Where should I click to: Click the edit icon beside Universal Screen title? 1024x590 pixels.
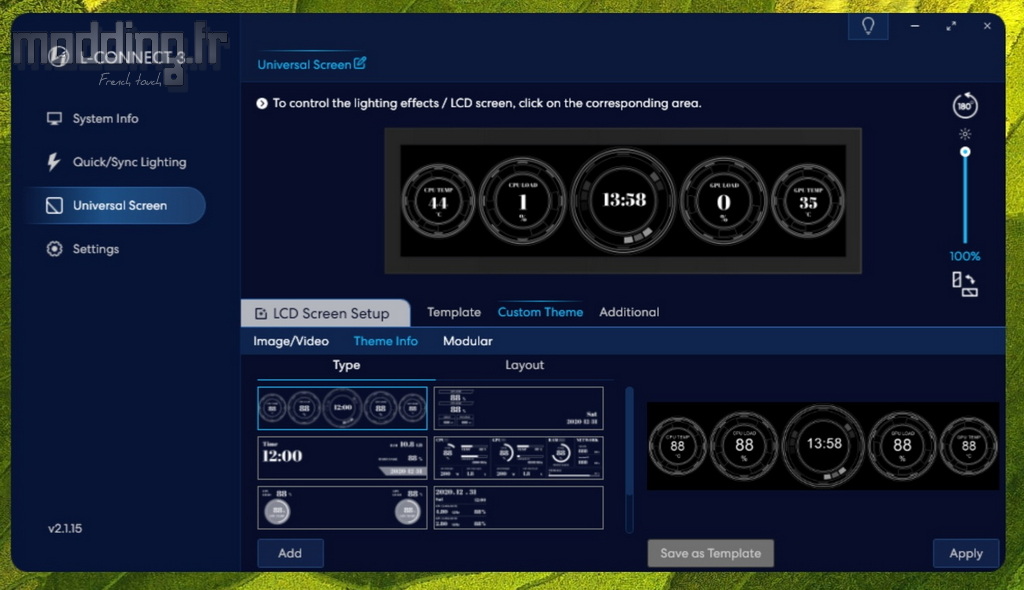[x=360, y=64]
